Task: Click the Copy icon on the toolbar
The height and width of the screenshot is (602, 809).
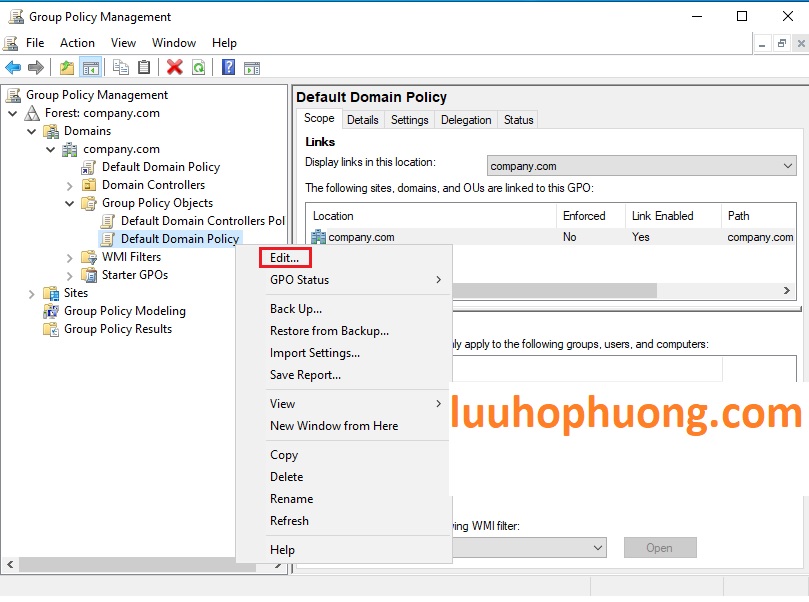Action: tap(119, 67)
